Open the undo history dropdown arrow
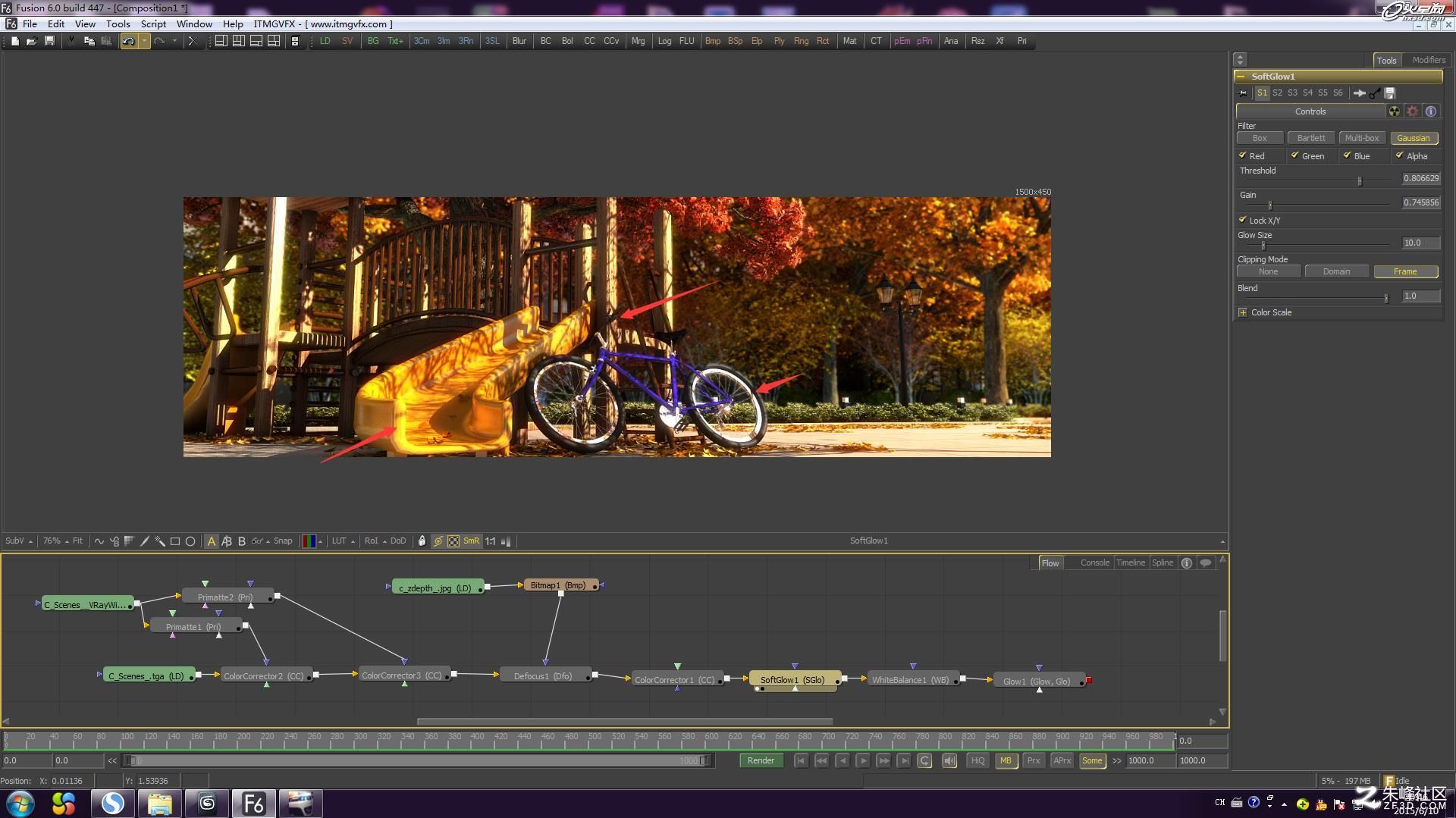The image size is (1456, 818). (144, 41)
